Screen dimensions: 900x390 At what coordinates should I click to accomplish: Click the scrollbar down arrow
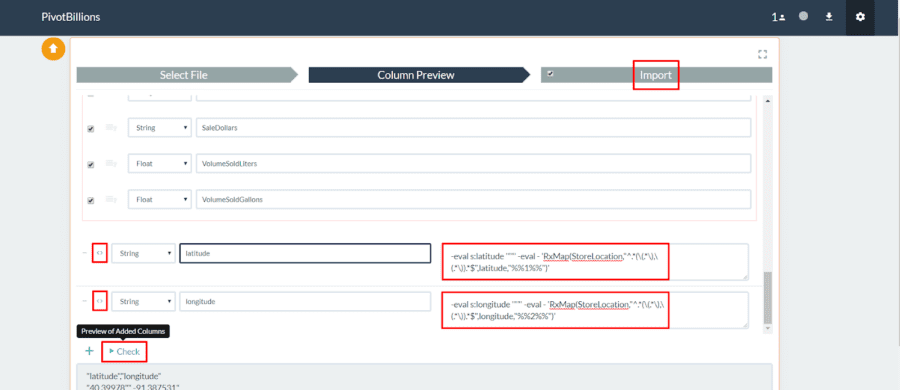tap(767, 329)
